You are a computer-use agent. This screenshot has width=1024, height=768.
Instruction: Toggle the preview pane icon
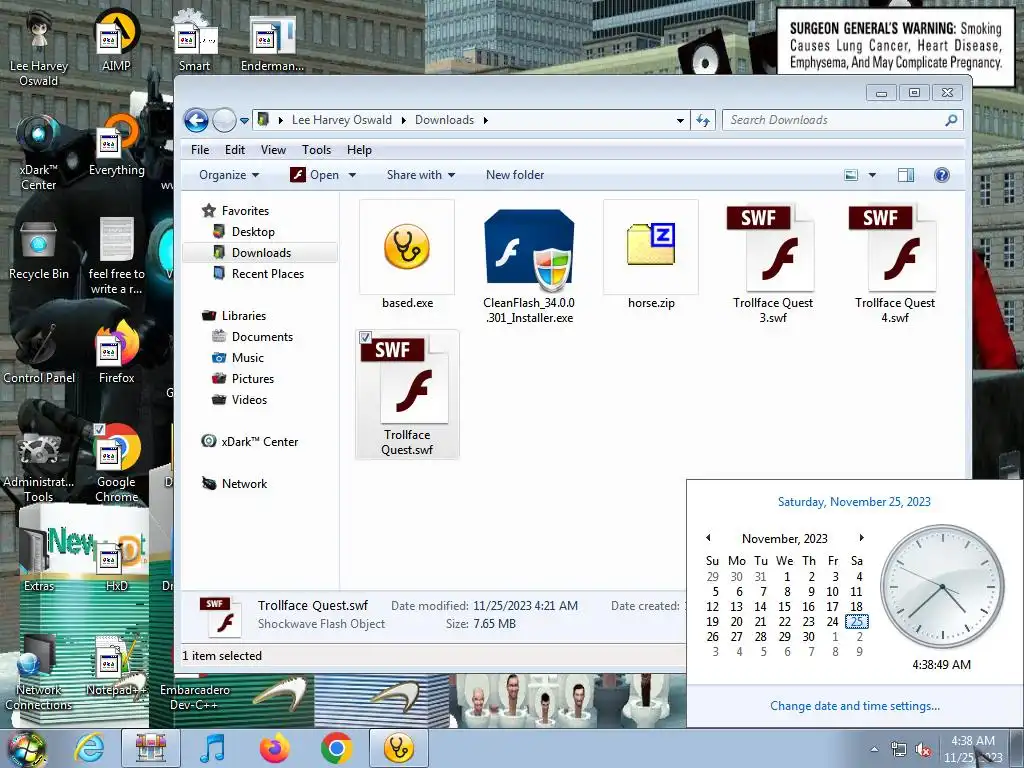tap(906, 175)
